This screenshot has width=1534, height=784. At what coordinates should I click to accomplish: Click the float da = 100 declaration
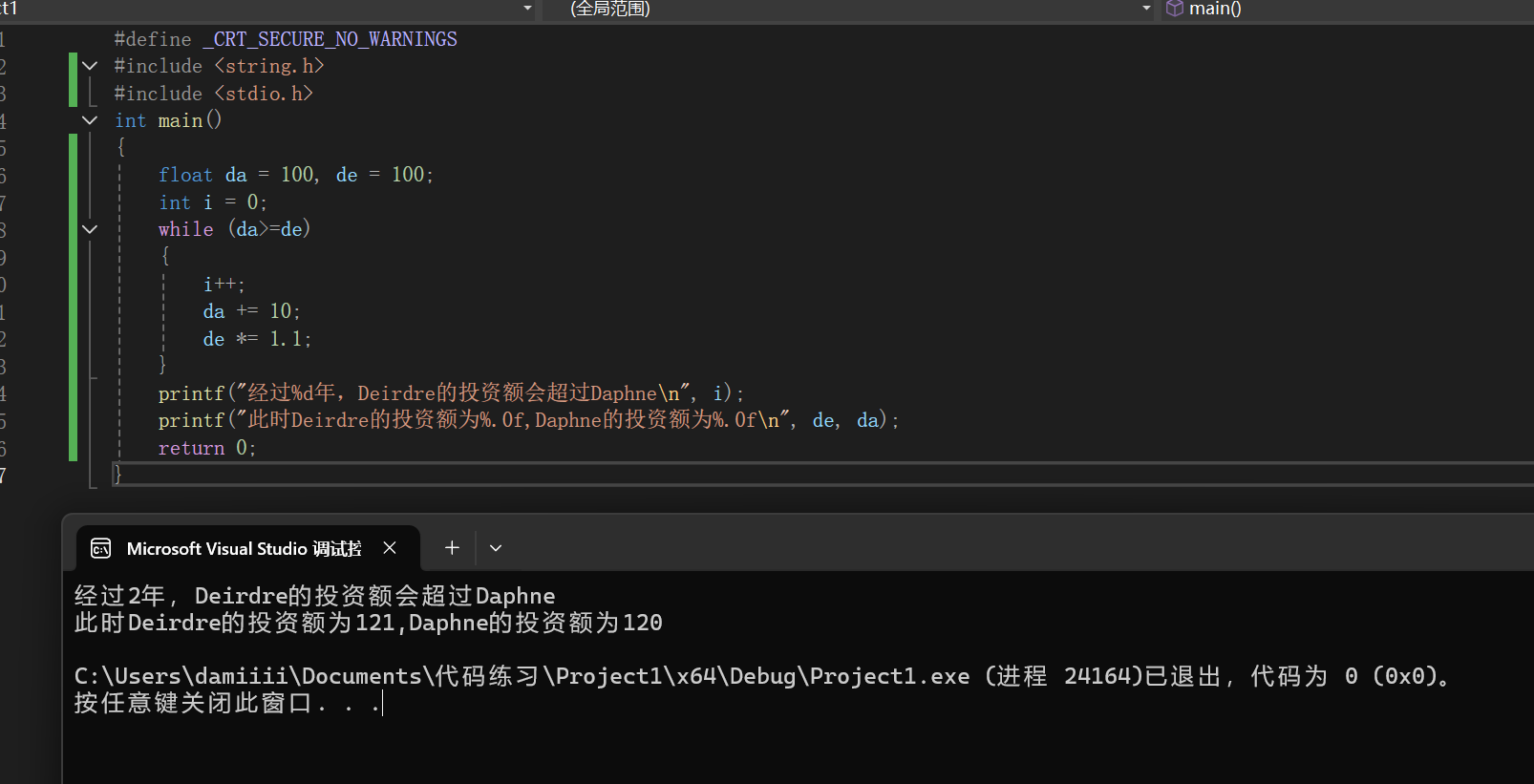point(296,175)
